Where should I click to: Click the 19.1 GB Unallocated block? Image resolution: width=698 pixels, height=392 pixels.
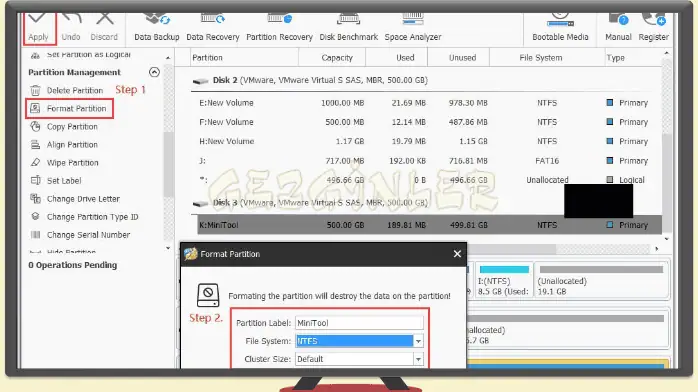(x=601, y=281)
